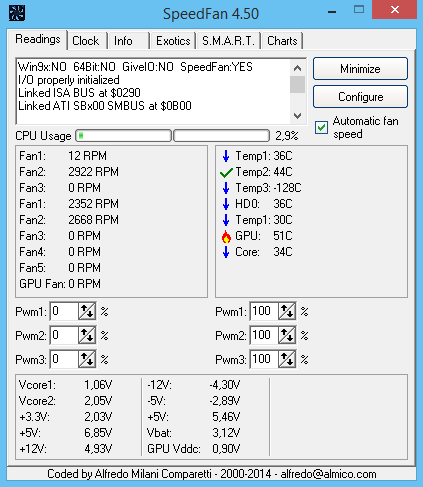Click the flame icon beside GPU 51C
Viewport: 423px width, 487px height.
pyautogui.click(x=226, y=236)
